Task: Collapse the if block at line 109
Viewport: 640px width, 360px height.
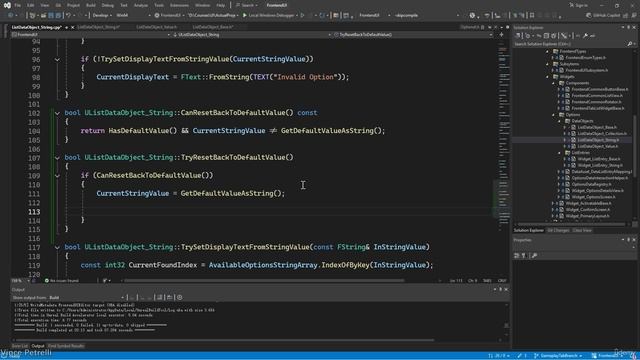Action: 57,176
